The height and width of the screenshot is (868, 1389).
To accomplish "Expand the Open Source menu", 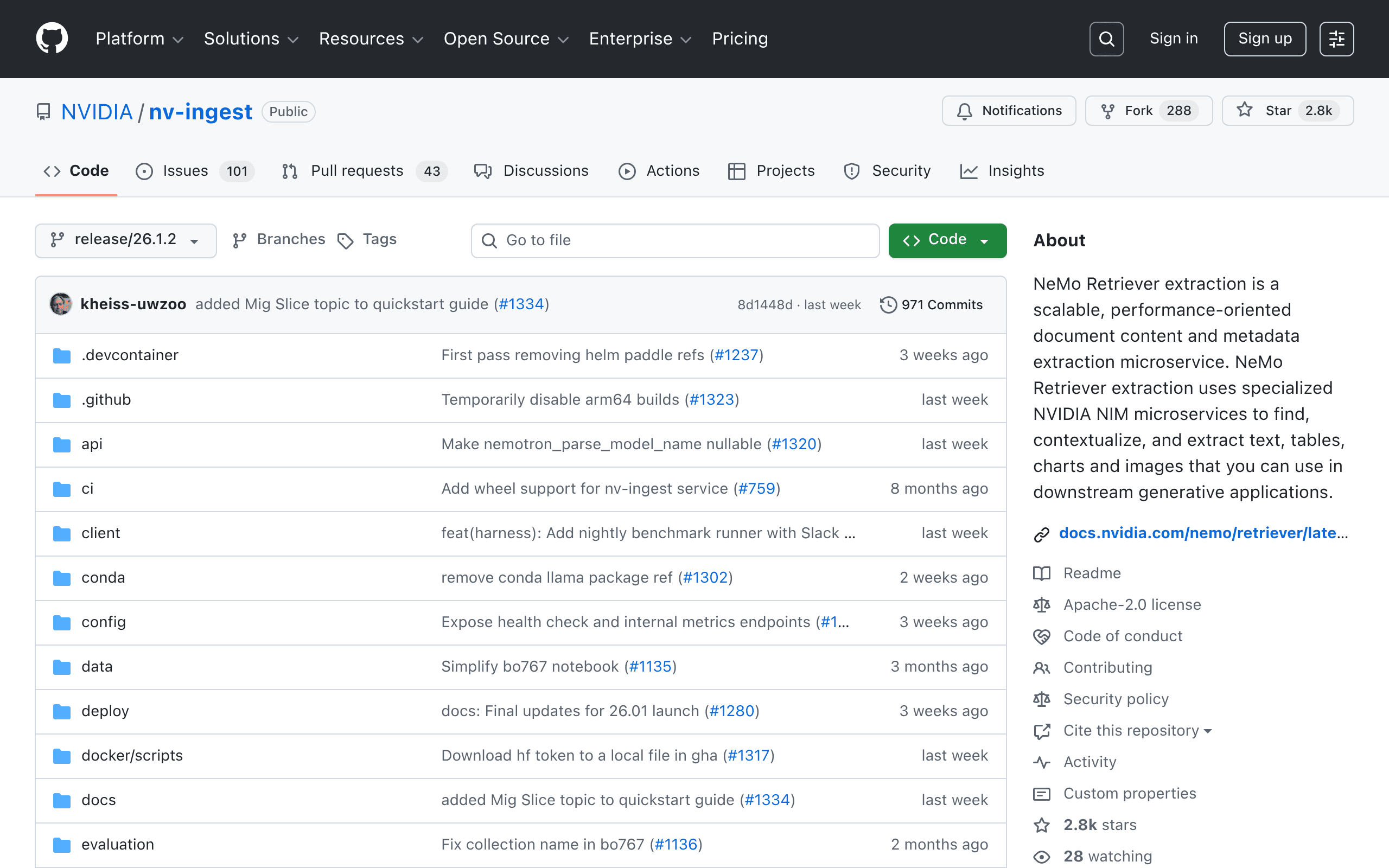I will pos(506,39).
